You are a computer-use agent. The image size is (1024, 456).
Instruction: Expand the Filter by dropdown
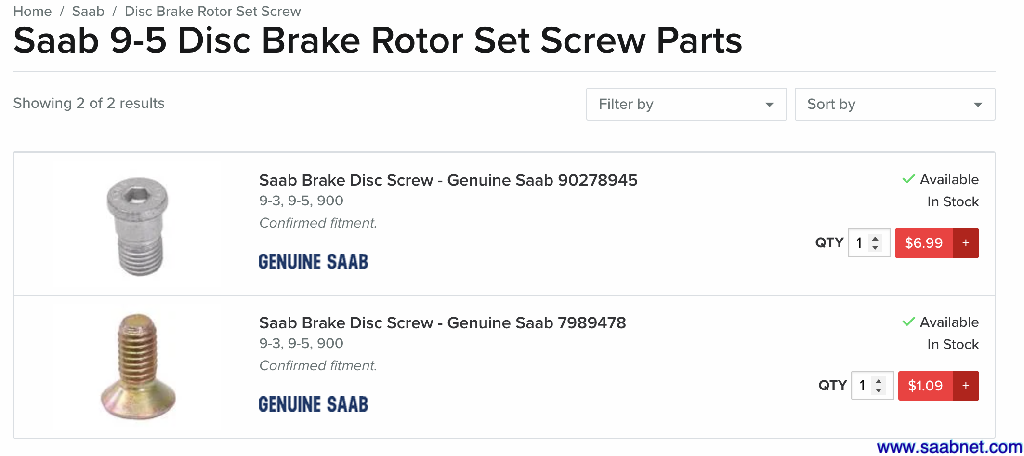point(686,104)
